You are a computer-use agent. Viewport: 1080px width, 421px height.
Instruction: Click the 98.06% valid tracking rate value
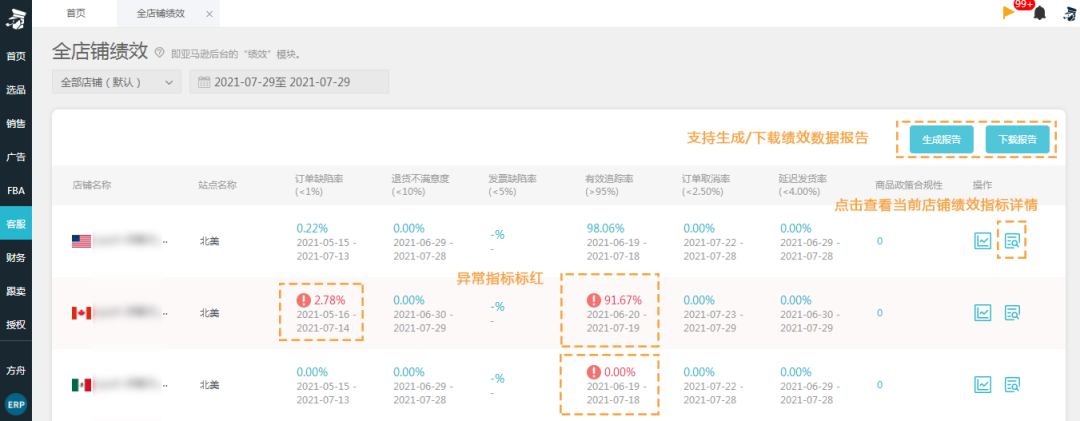605,228
